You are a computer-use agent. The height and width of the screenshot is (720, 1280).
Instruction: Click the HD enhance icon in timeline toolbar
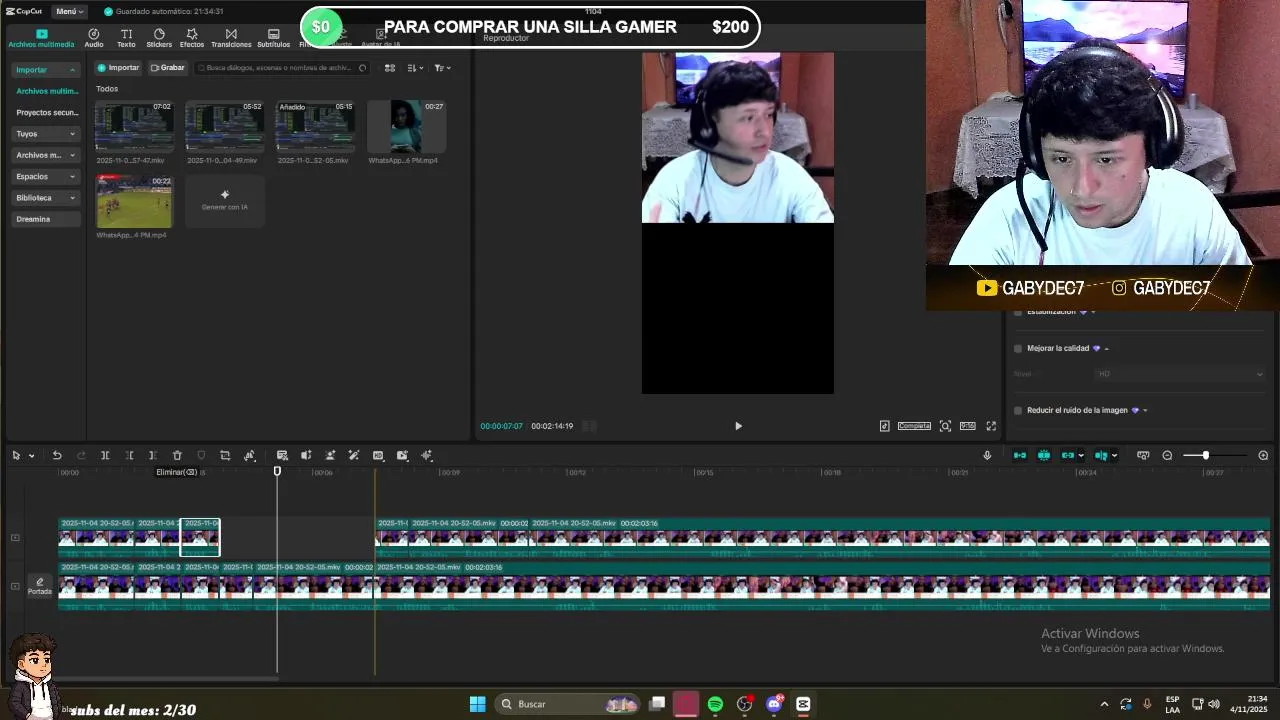[378, 456]
